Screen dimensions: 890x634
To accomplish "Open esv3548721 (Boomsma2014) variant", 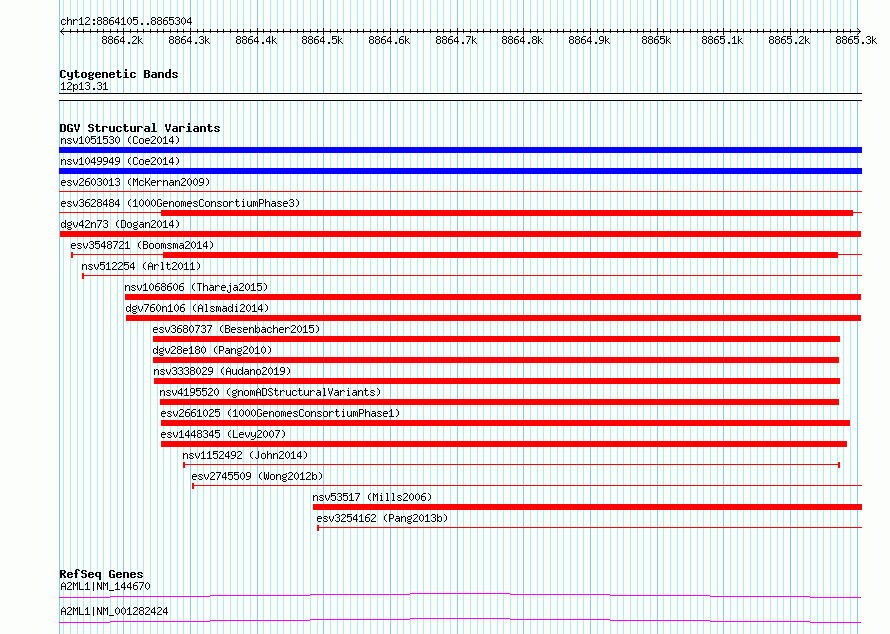I will [x=142, y=245].
